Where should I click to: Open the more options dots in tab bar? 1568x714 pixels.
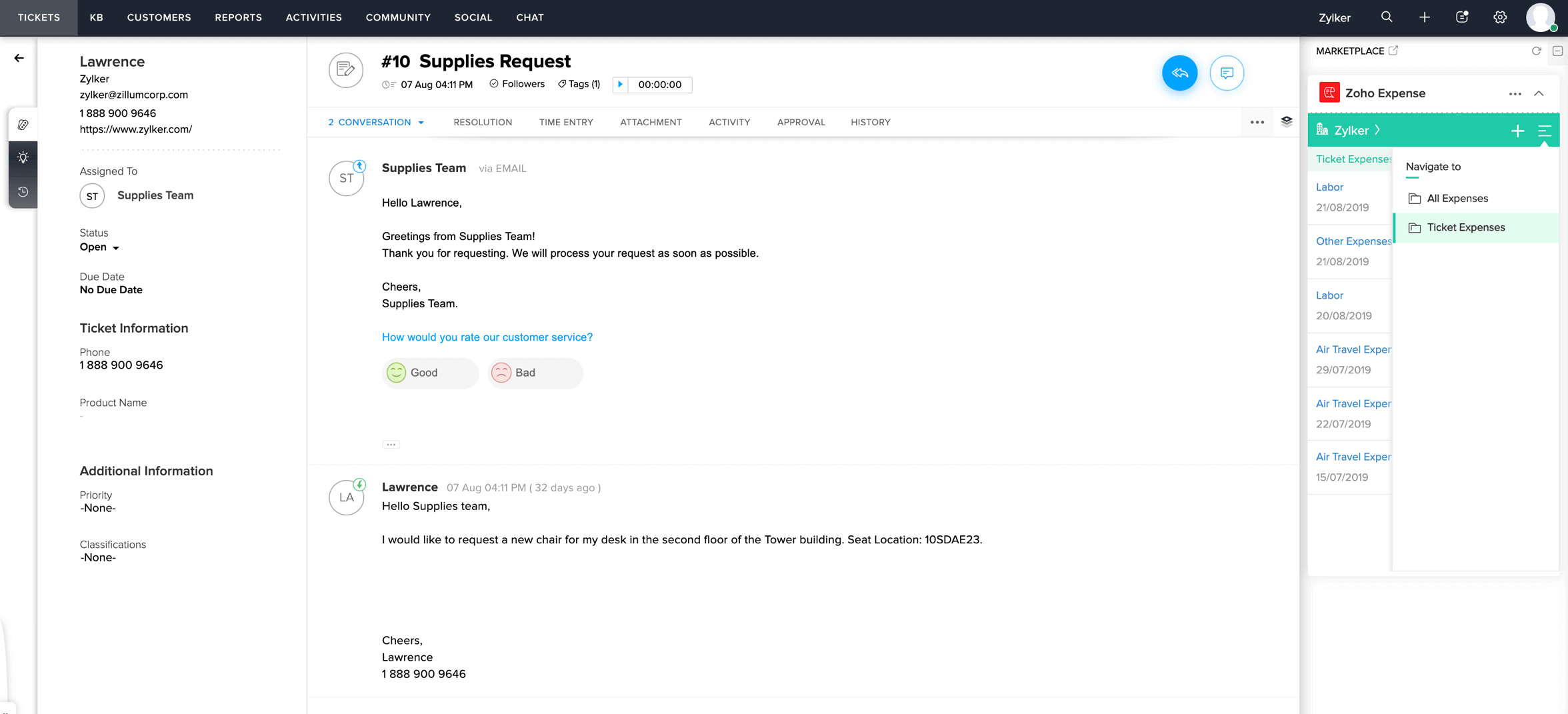click(x=1257, y=122)
